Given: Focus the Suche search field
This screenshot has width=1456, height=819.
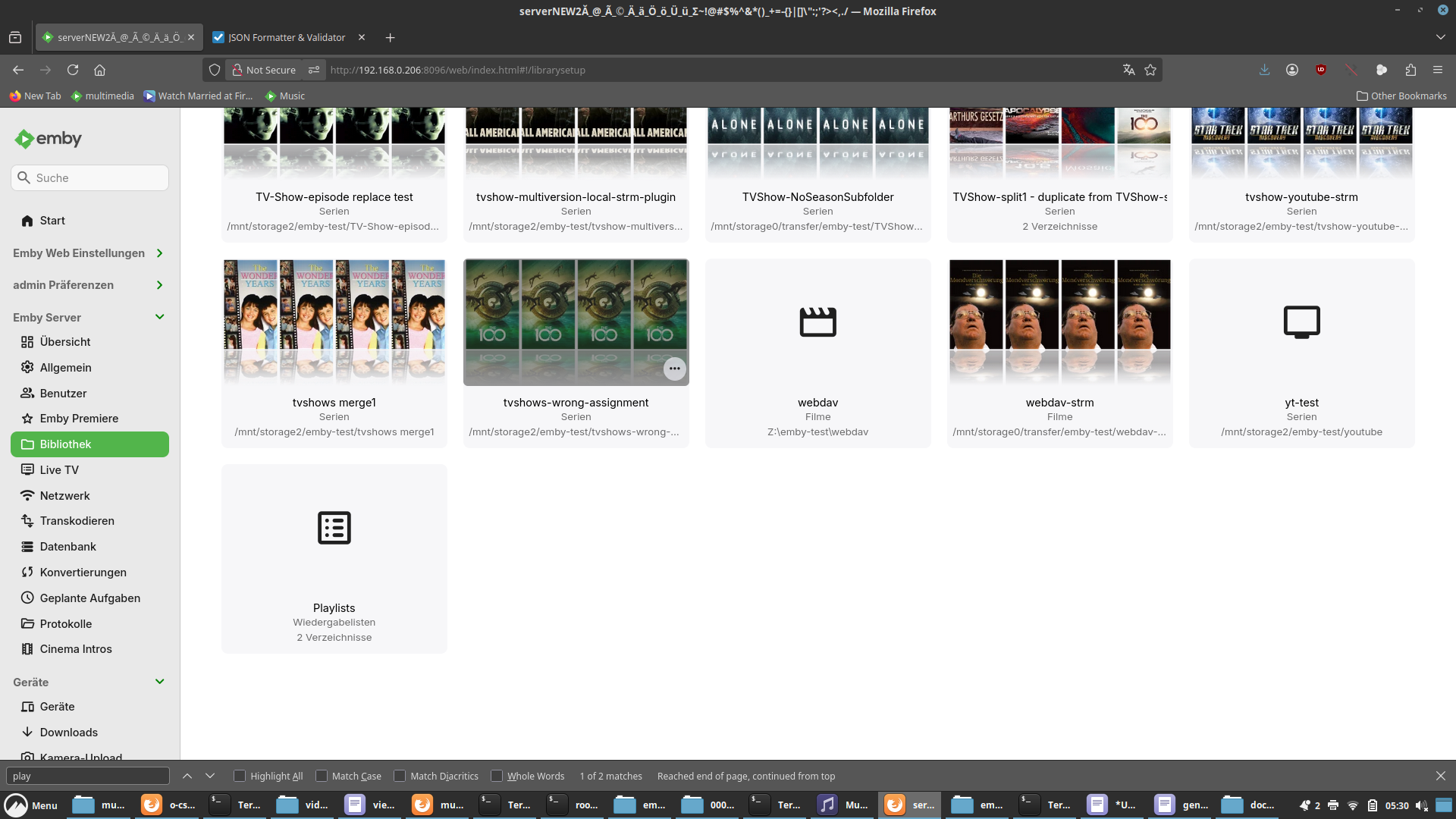Looking at the screenshot, I should coord(89,178).
